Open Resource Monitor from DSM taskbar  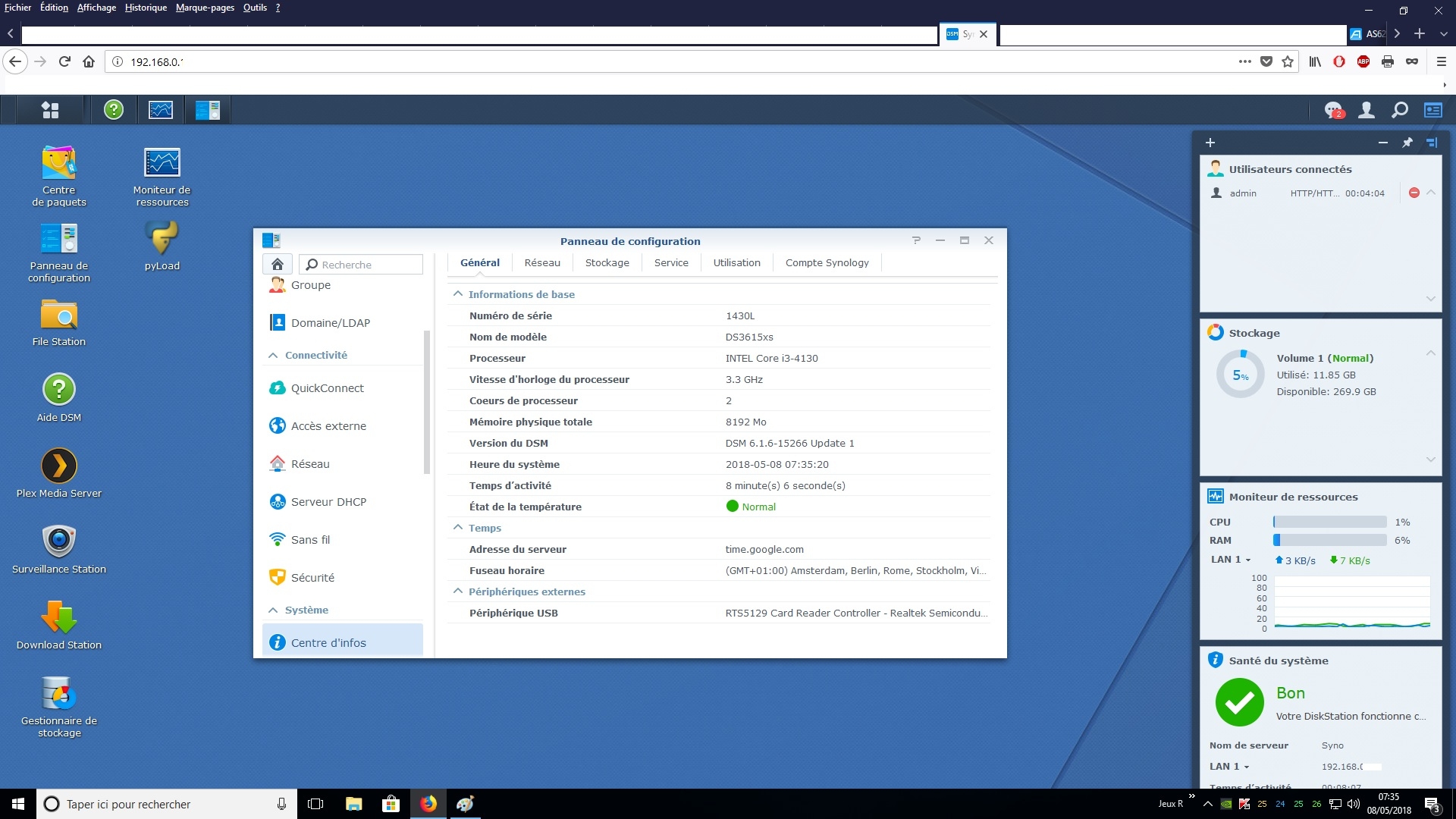161,110
